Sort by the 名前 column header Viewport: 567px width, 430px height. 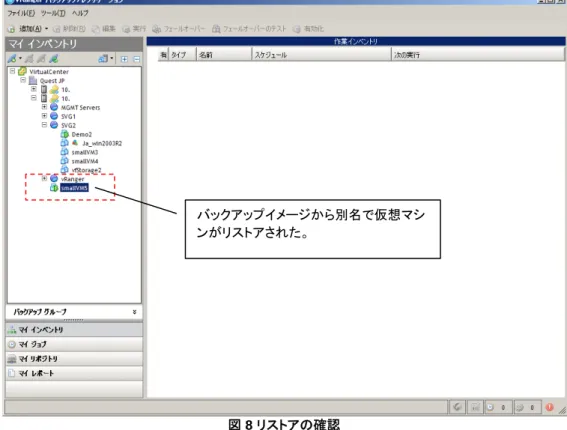(x=224, y=55)
